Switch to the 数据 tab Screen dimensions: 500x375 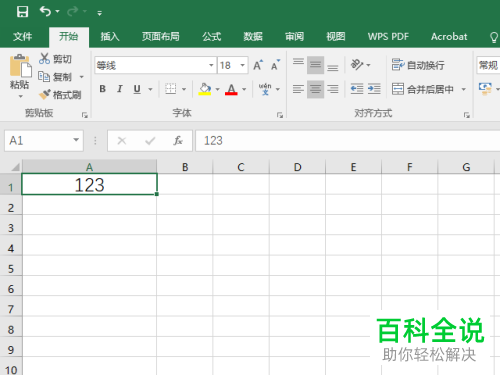coord(253,36)
